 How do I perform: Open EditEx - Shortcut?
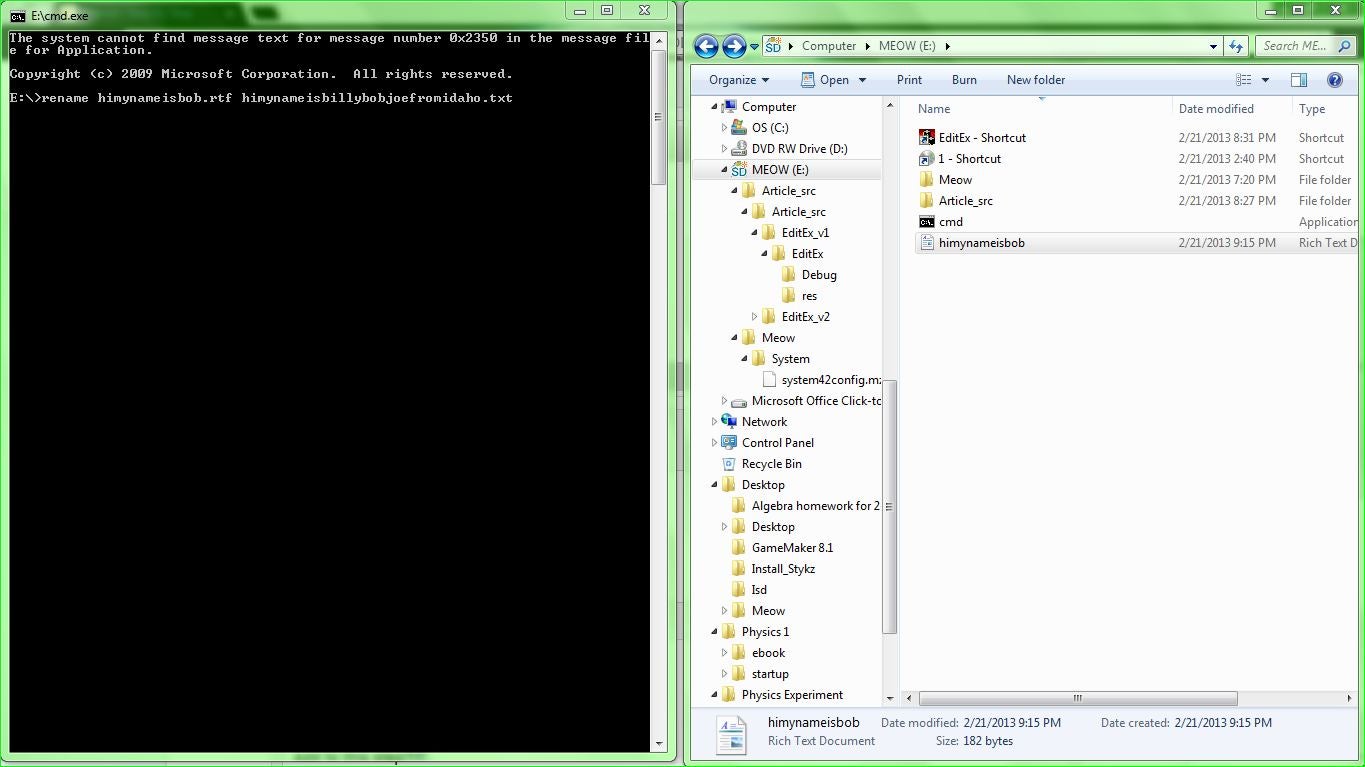click(982, 137)
